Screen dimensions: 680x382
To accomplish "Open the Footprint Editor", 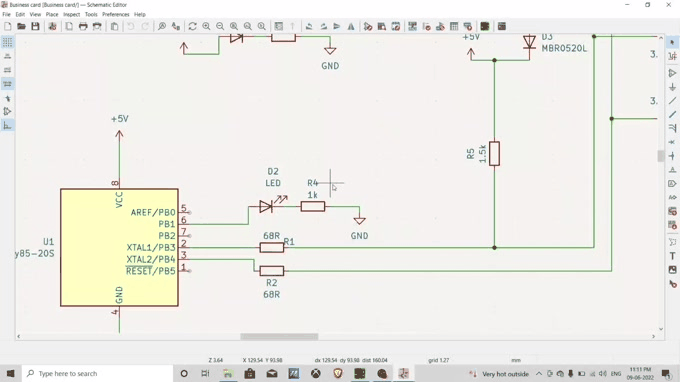I will pyautogui.click(x=396, y=26).
